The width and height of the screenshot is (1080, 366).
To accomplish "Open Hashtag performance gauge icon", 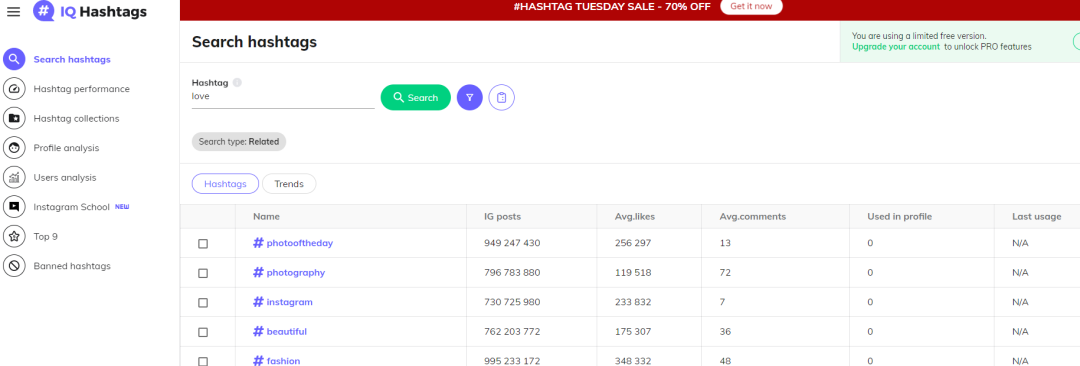I will [14, 89].
